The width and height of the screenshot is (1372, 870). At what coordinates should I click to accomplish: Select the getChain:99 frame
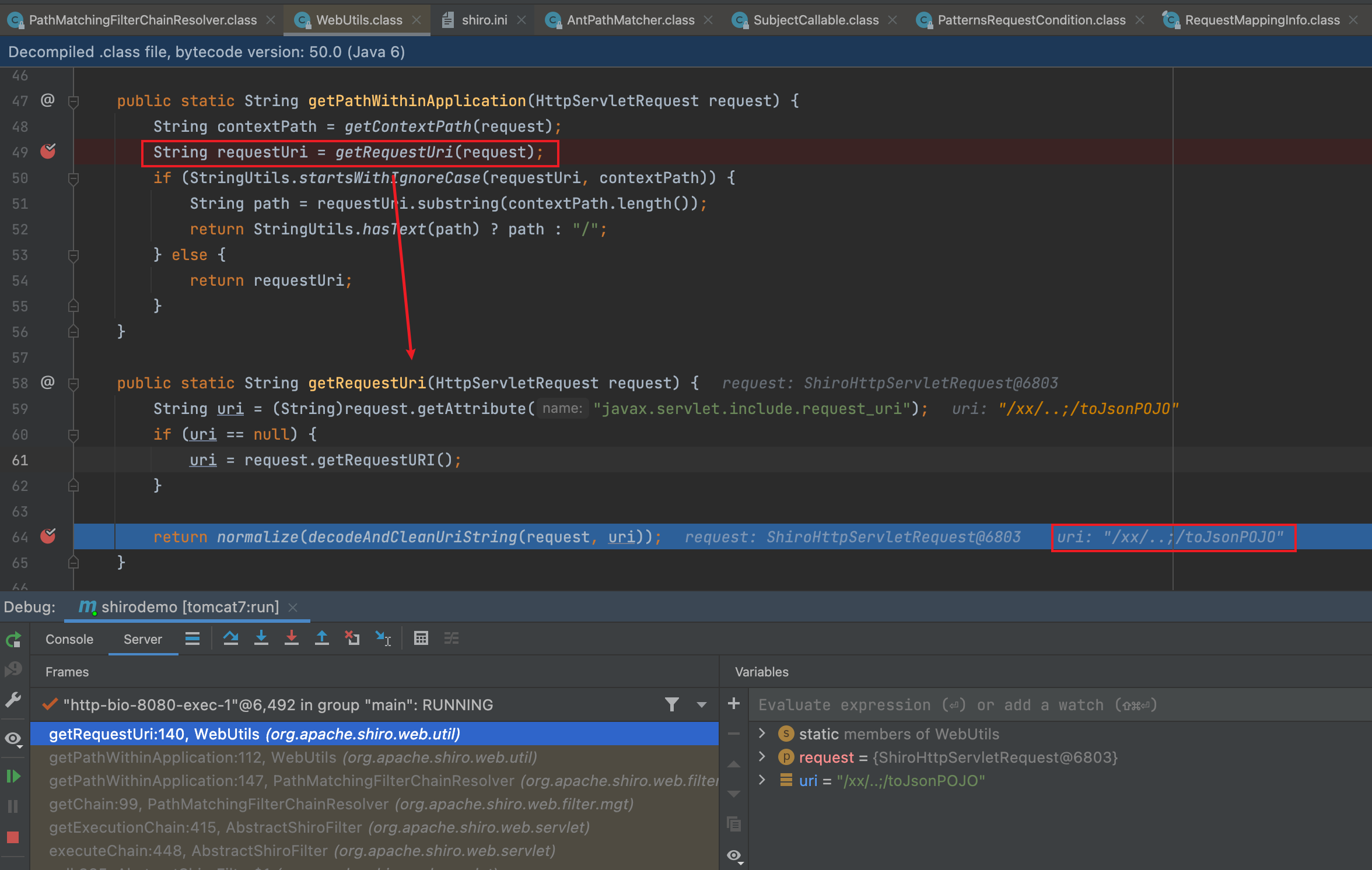(x=374, y=804)
